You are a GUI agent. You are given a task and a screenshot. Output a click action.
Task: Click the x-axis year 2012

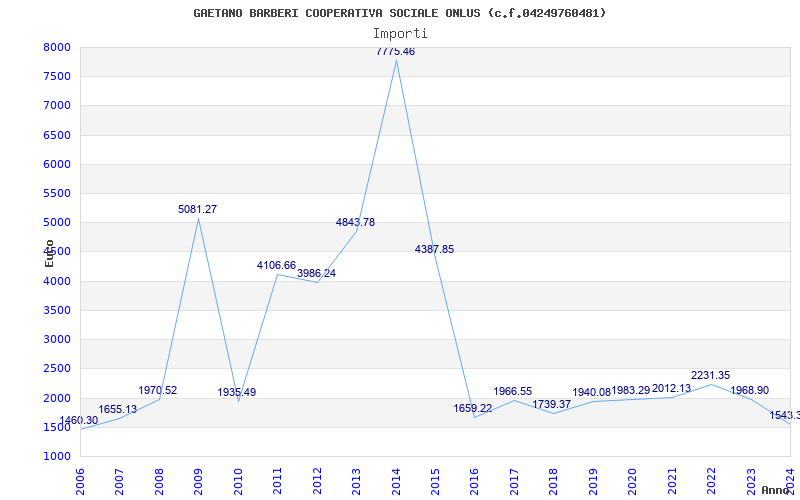[317, 482]
